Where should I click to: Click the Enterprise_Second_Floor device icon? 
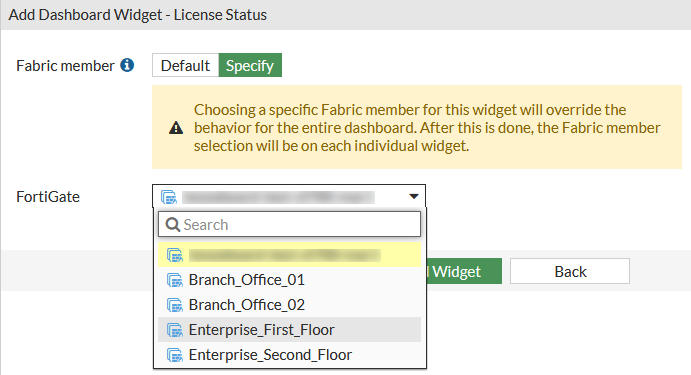click(175, 355)
